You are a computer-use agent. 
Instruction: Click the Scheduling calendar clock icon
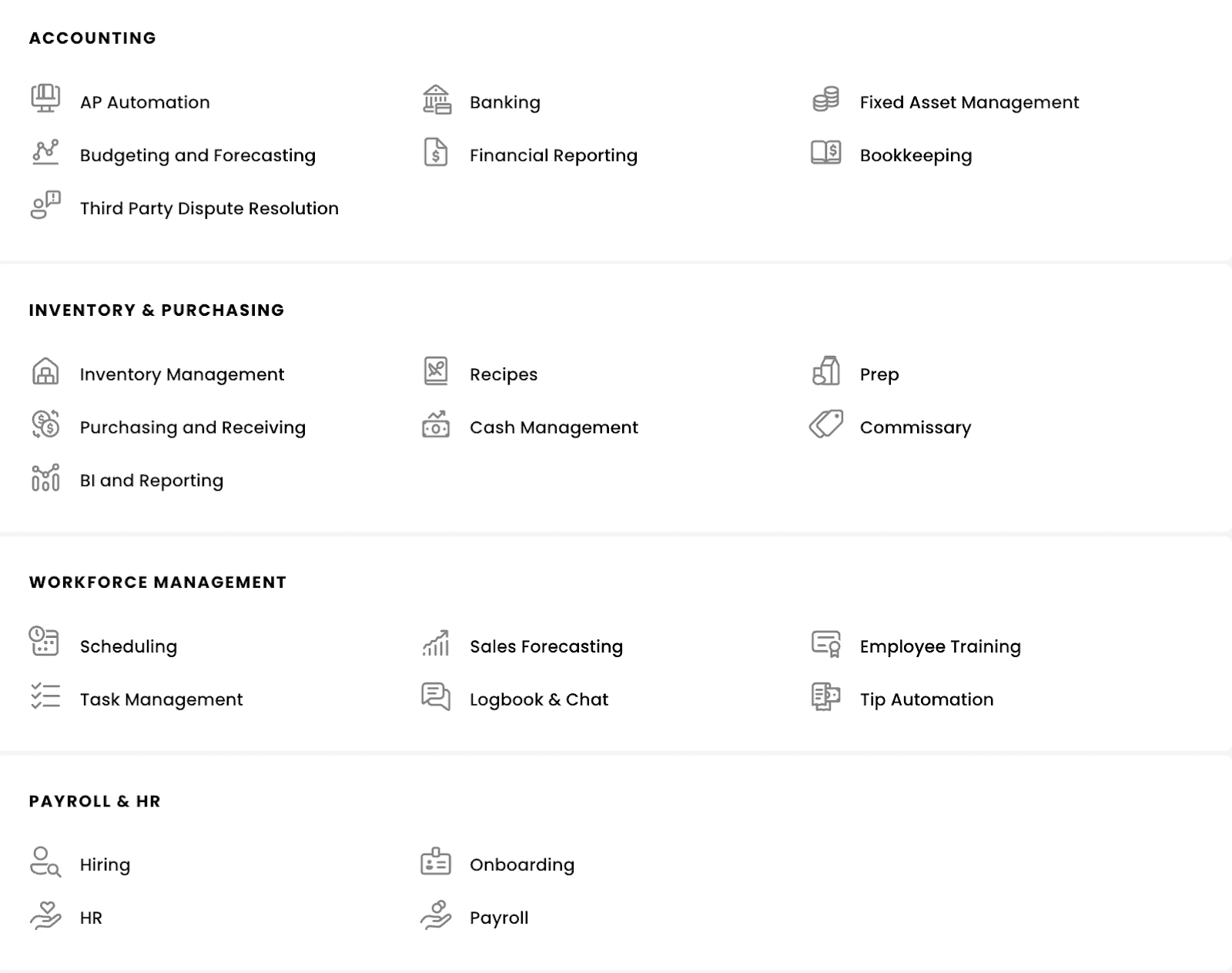(x=44, y=641)
